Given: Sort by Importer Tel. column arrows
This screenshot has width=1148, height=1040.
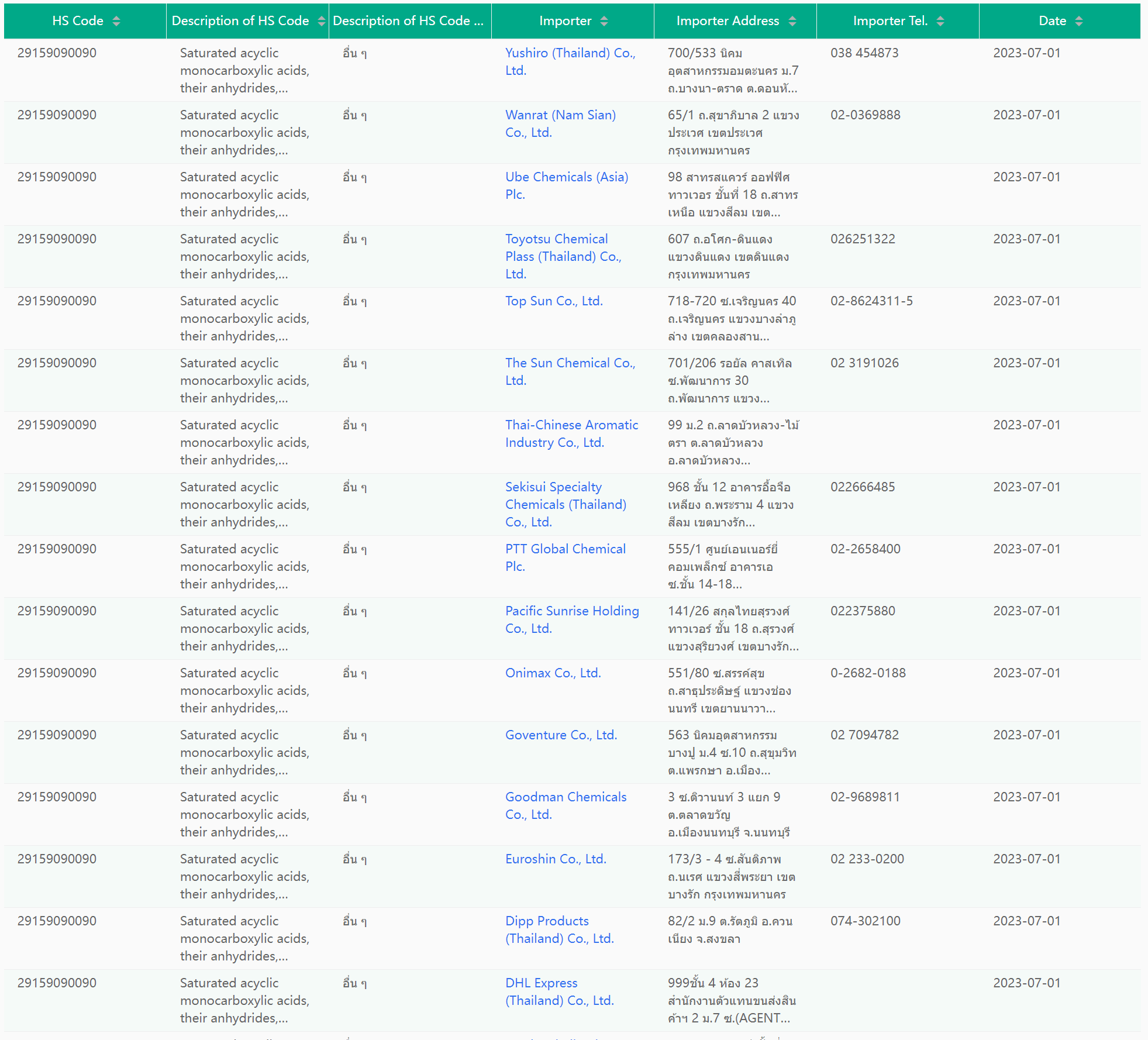Looking at the screenshot, I should [x=940, y=21].
